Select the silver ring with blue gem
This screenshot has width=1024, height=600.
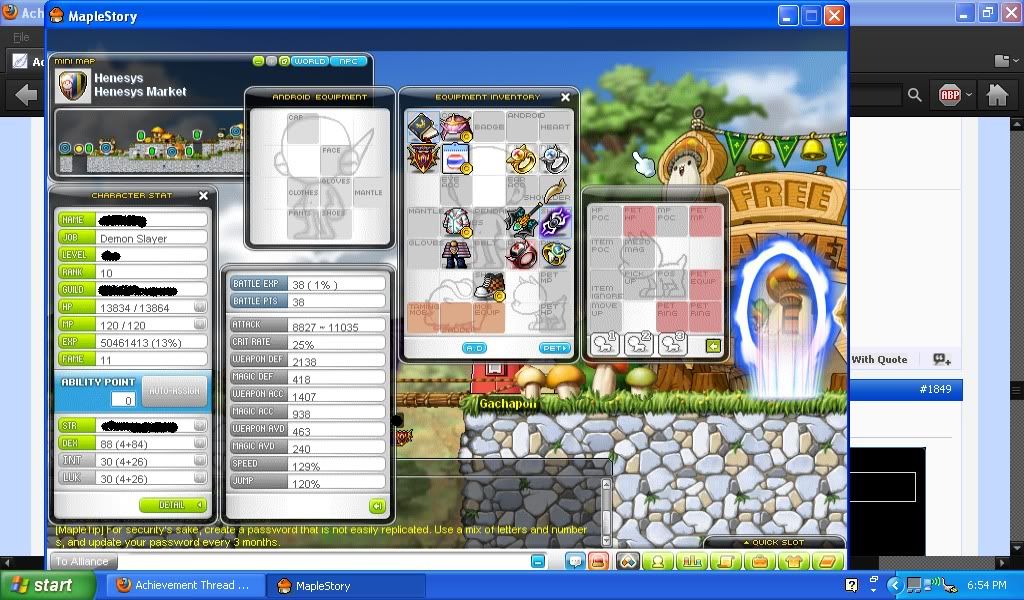555,159
